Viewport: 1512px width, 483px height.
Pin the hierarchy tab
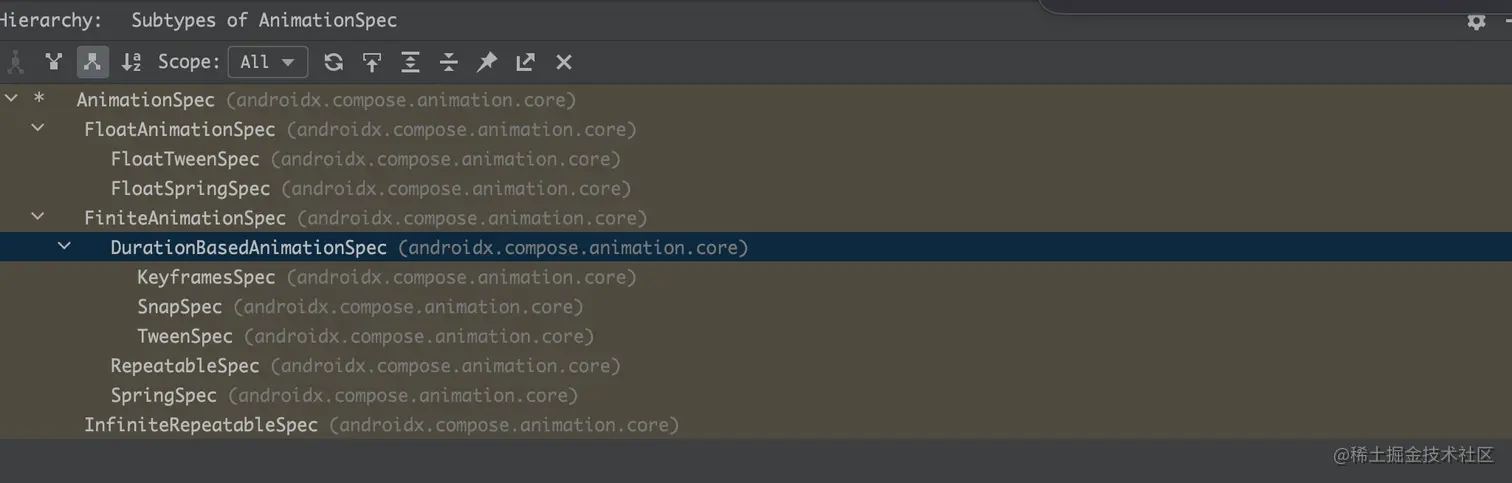pyautogui.click(x=487, y=62)
